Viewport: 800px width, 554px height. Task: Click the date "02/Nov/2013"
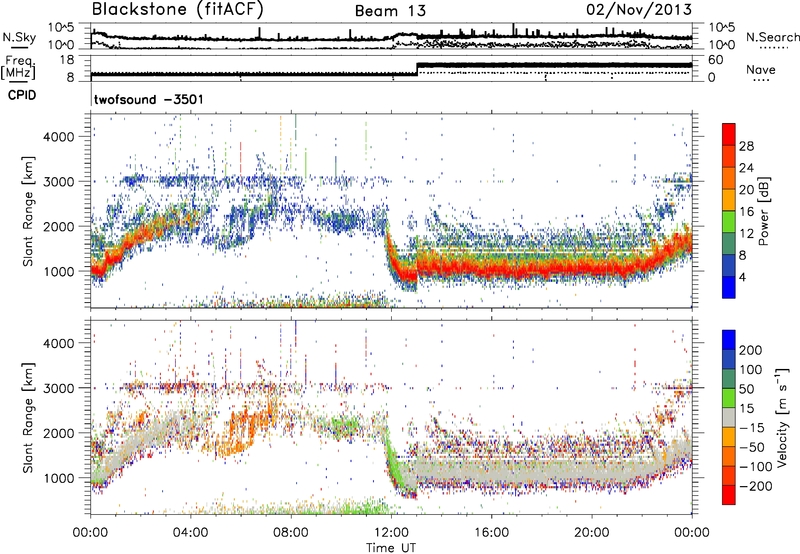639,9
